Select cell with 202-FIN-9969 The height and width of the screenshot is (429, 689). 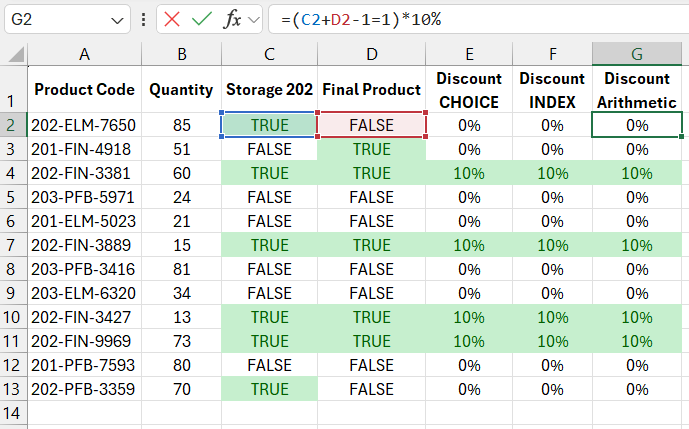click(84, 341)
